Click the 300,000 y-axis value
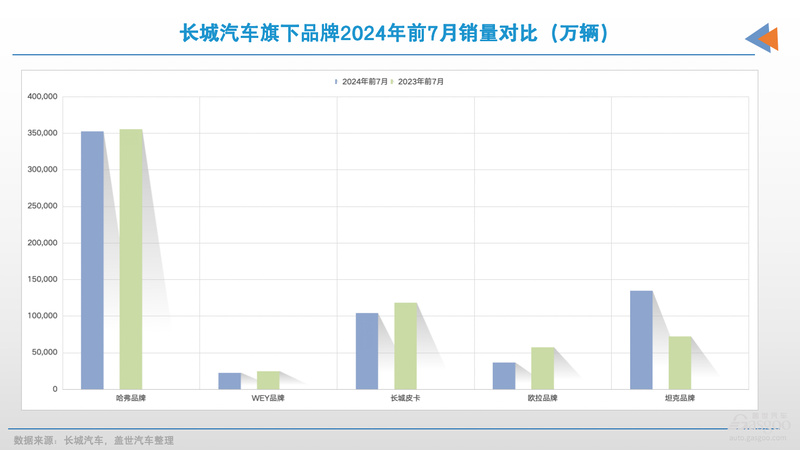The width and height of the screenshot is (800, 450). pos(42,169)
